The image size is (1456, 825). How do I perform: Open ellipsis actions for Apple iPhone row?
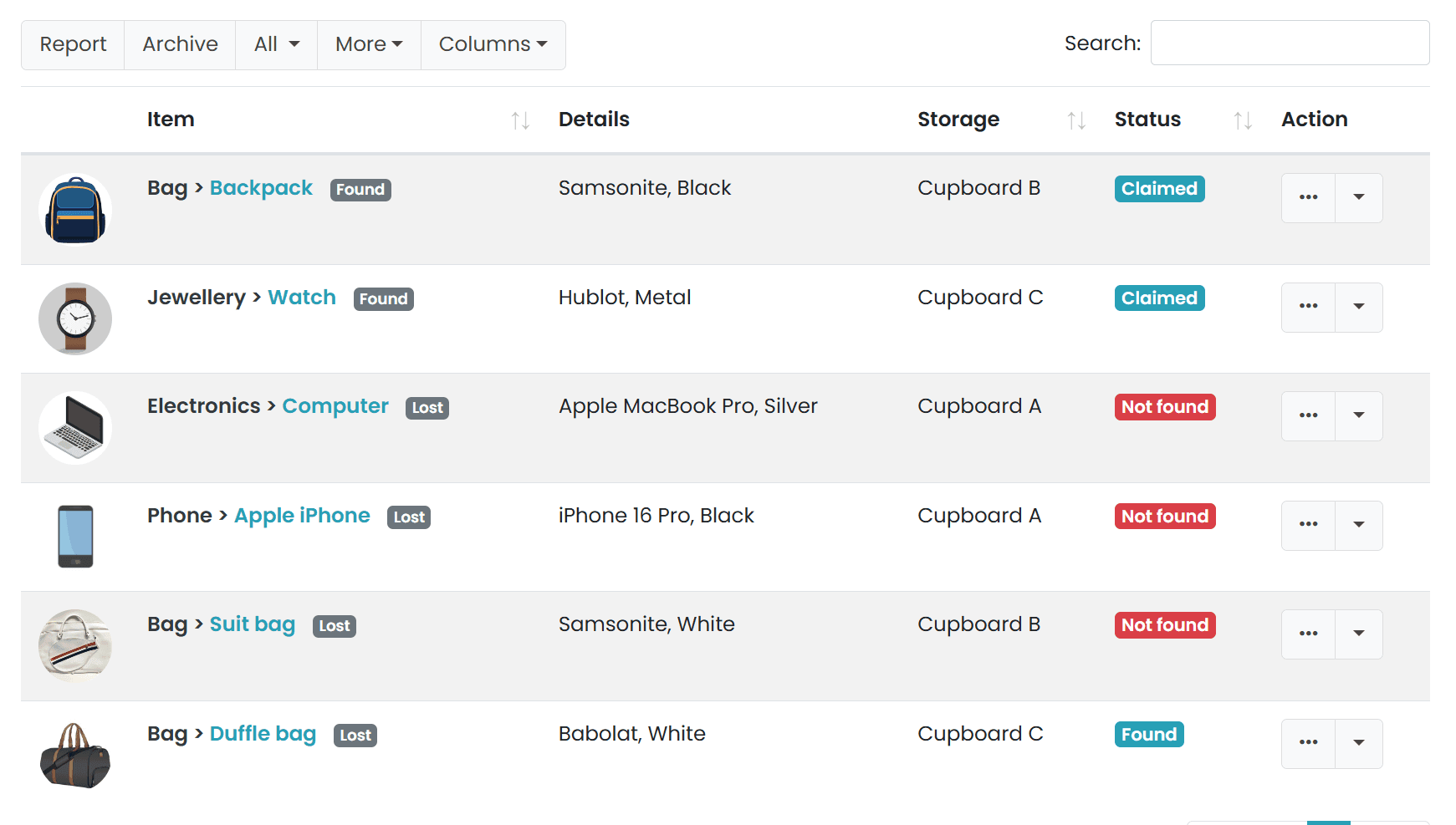click(1308, 525)
